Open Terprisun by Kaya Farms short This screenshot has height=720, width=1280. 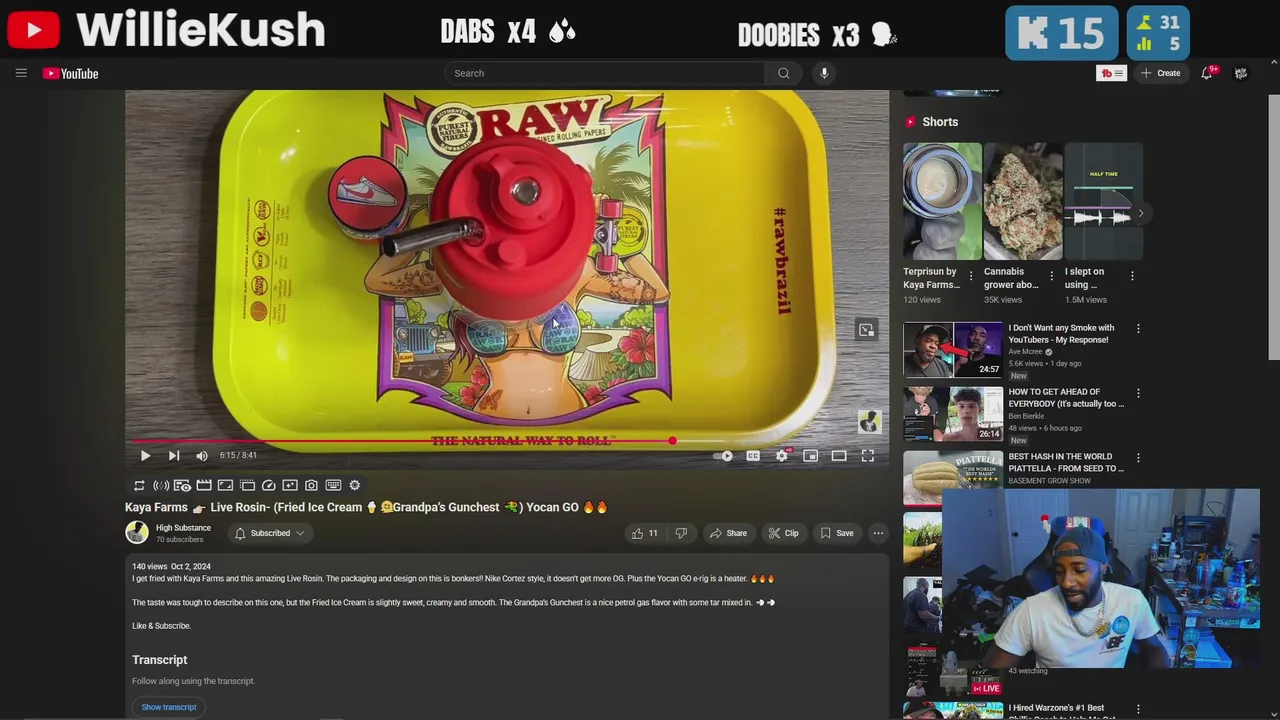point(942,201)
